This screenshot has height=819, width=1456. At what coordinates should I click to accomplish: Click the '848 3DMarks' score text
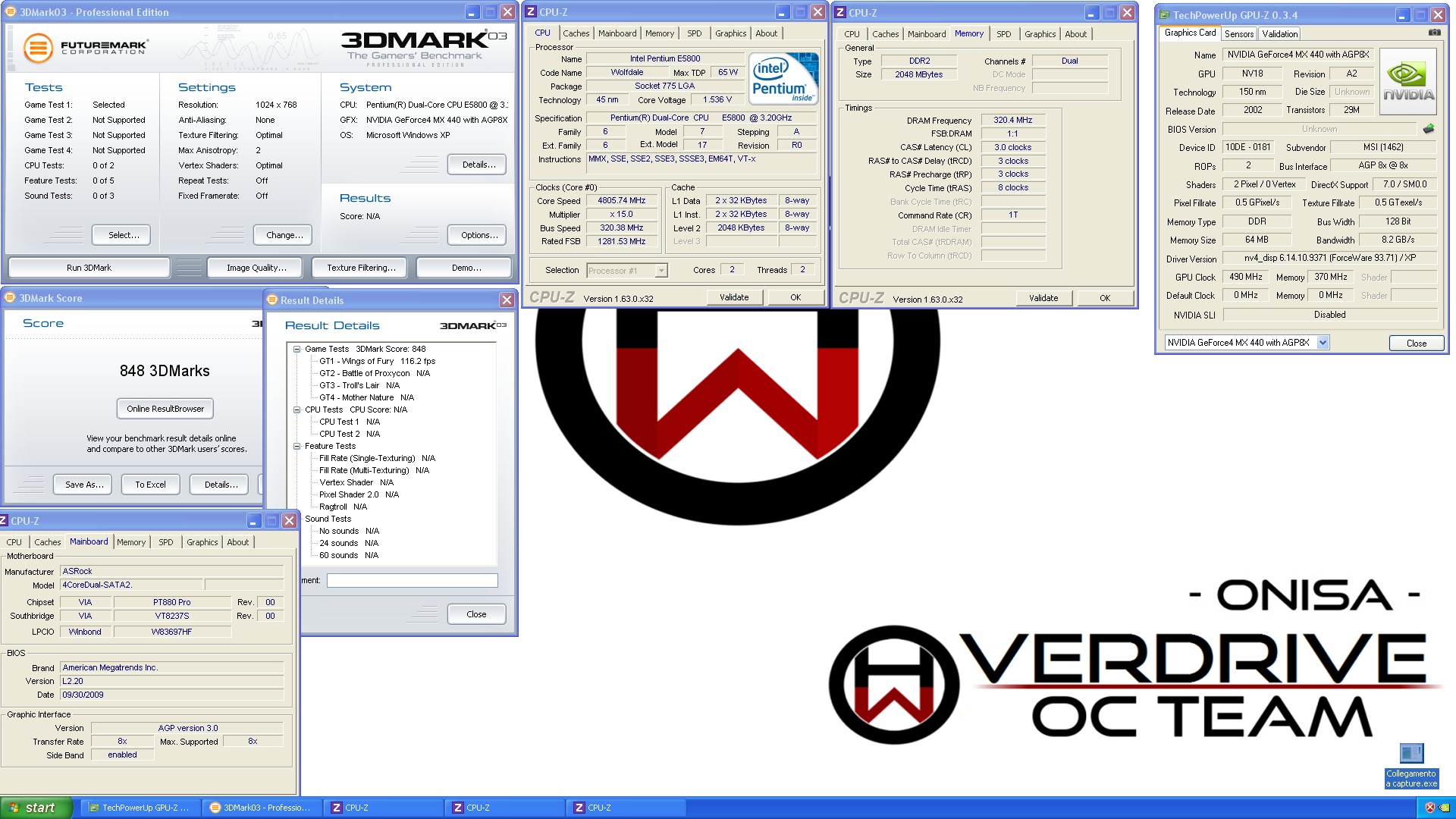coord(165,371)
